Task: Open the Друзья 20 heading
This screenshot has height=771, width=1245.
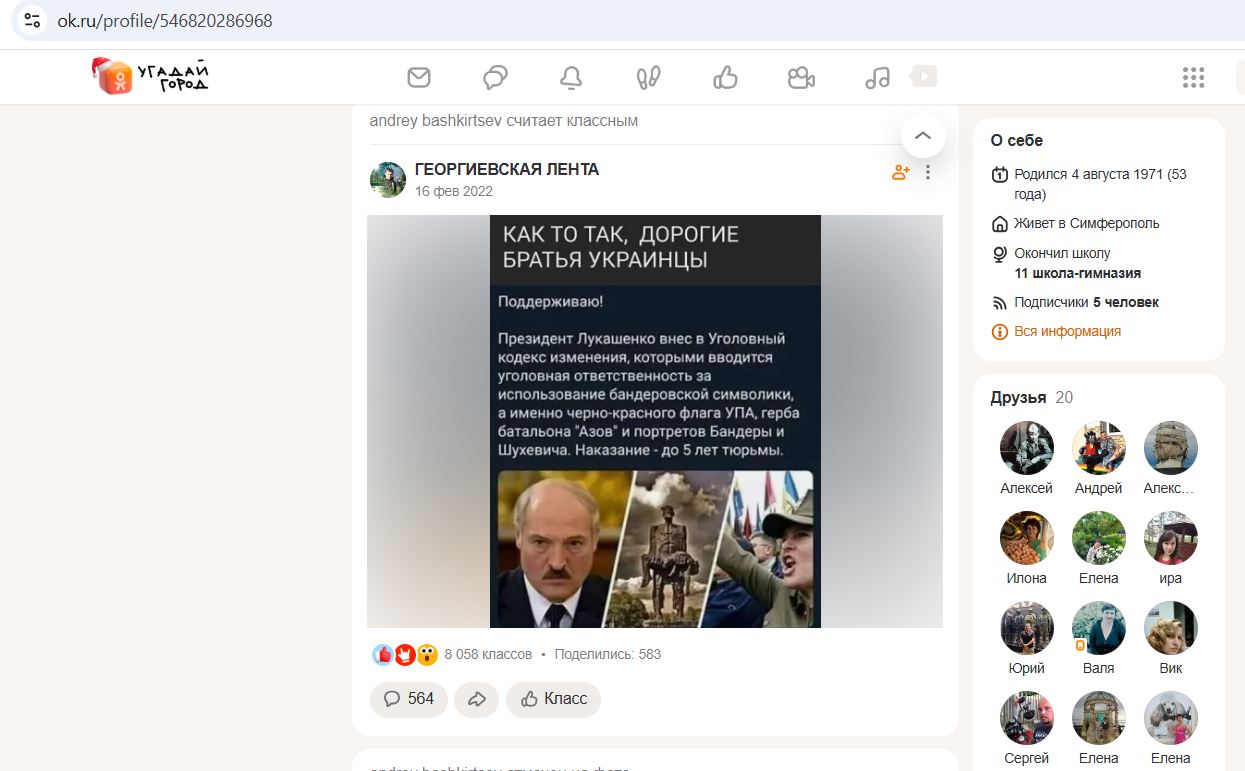Action: point(1031,398)
